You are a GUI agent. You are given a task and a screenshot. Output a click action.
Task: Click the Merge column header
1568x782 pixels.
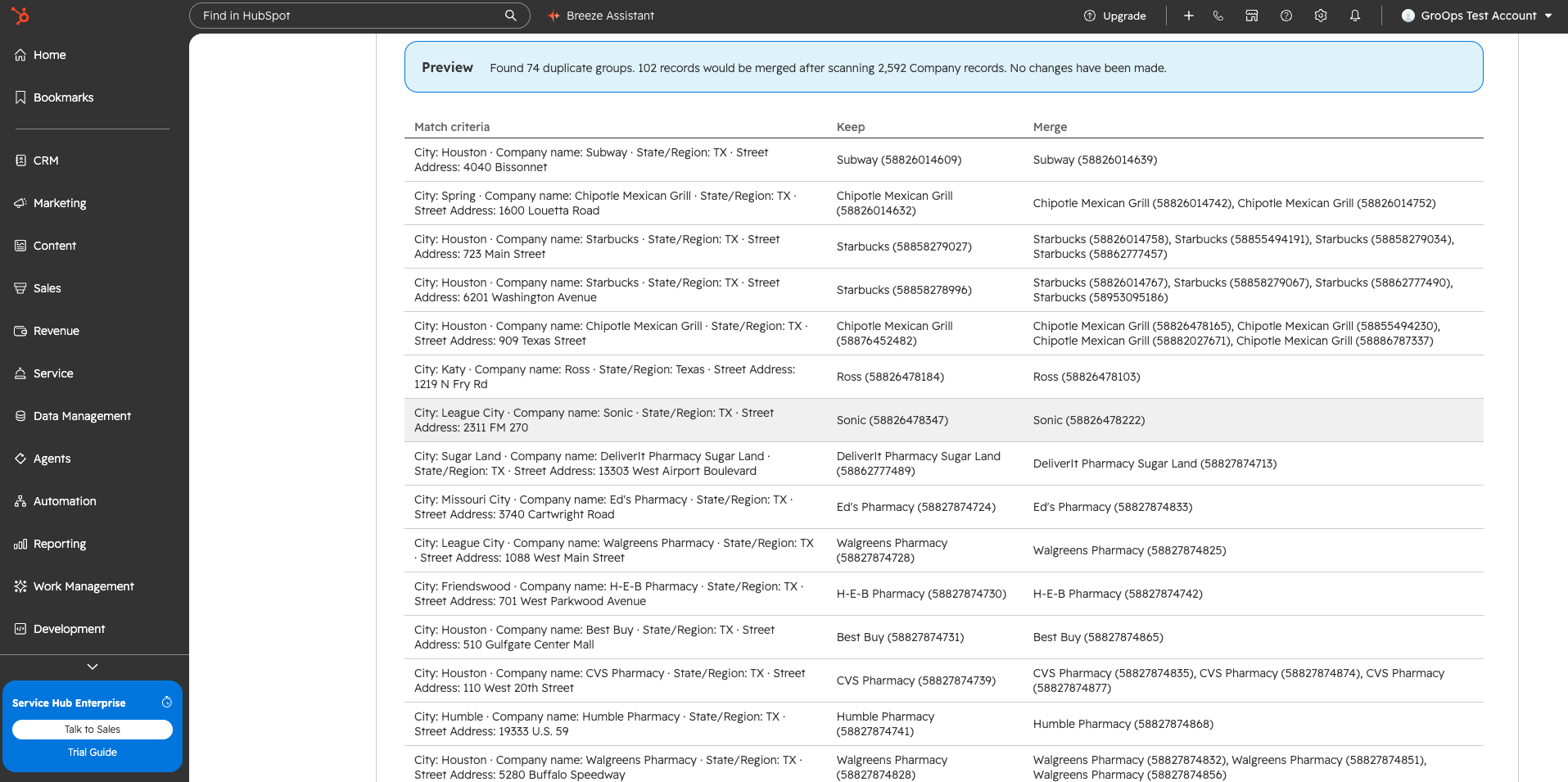coord(1050,127)
